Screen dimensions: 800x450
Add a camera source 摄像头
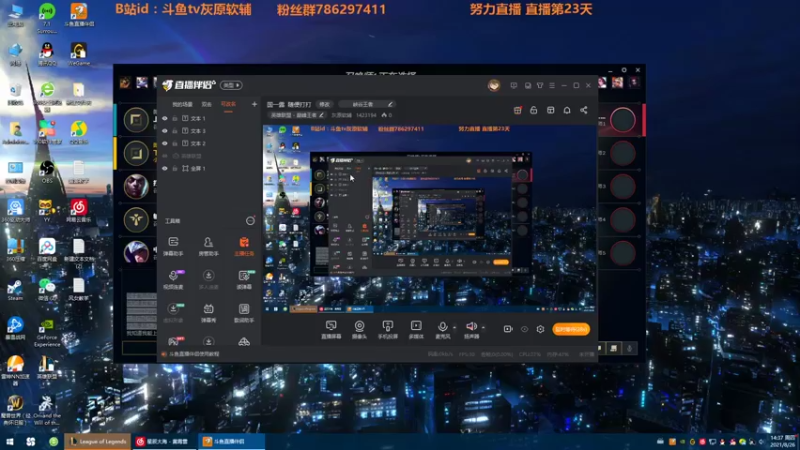coord(359,330)
